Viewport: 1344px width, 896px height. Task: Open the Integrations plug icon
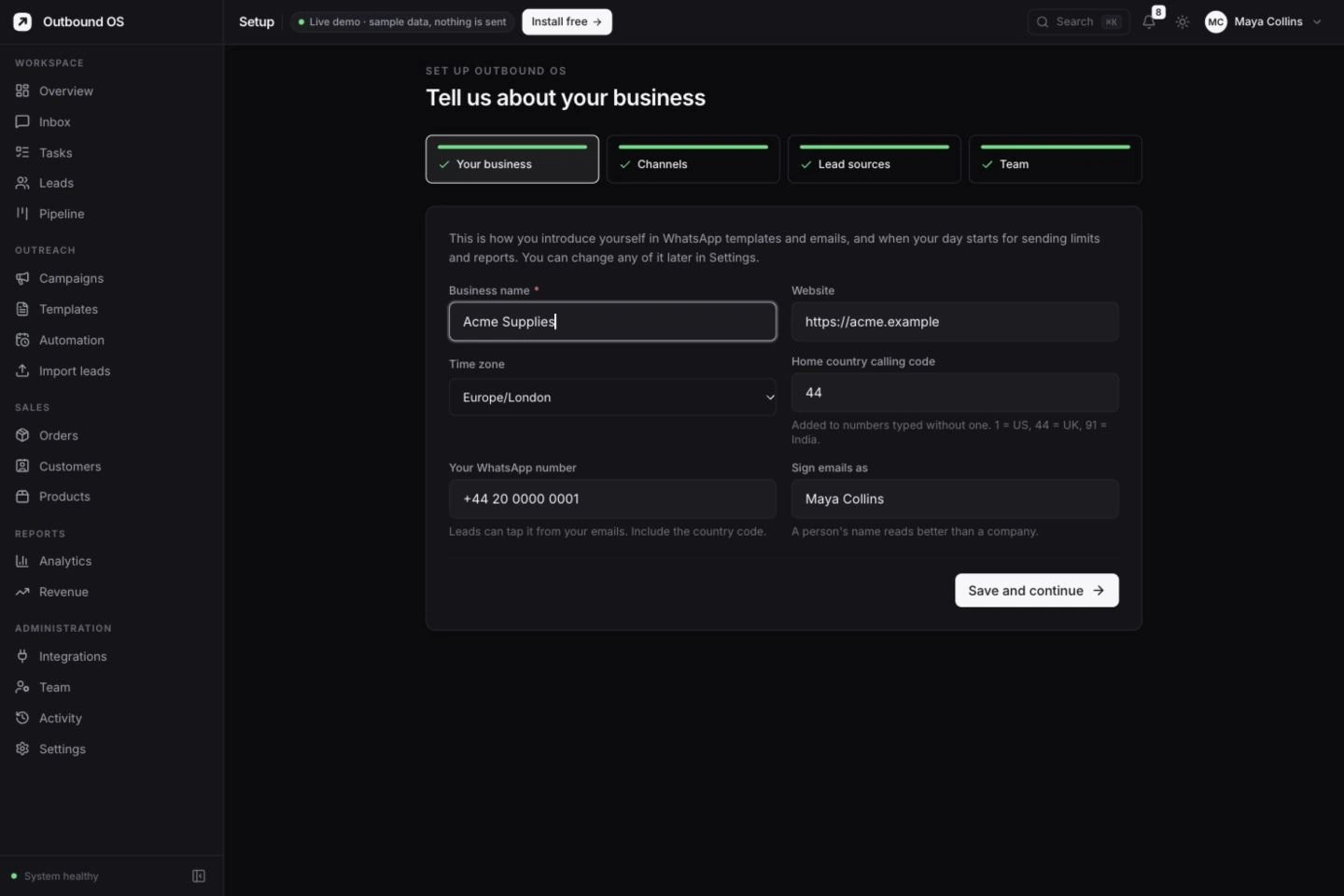(22, 656)
